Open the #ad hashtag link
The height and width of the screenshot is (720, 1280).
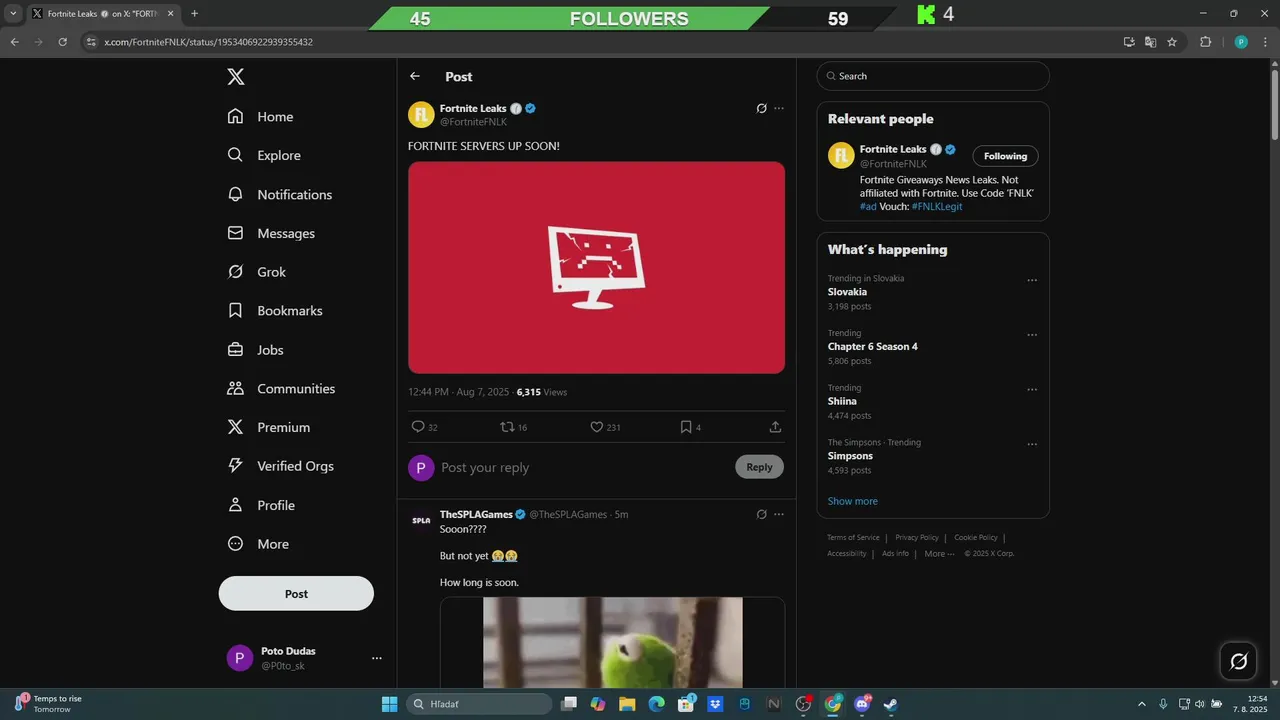tap(868, 206)
